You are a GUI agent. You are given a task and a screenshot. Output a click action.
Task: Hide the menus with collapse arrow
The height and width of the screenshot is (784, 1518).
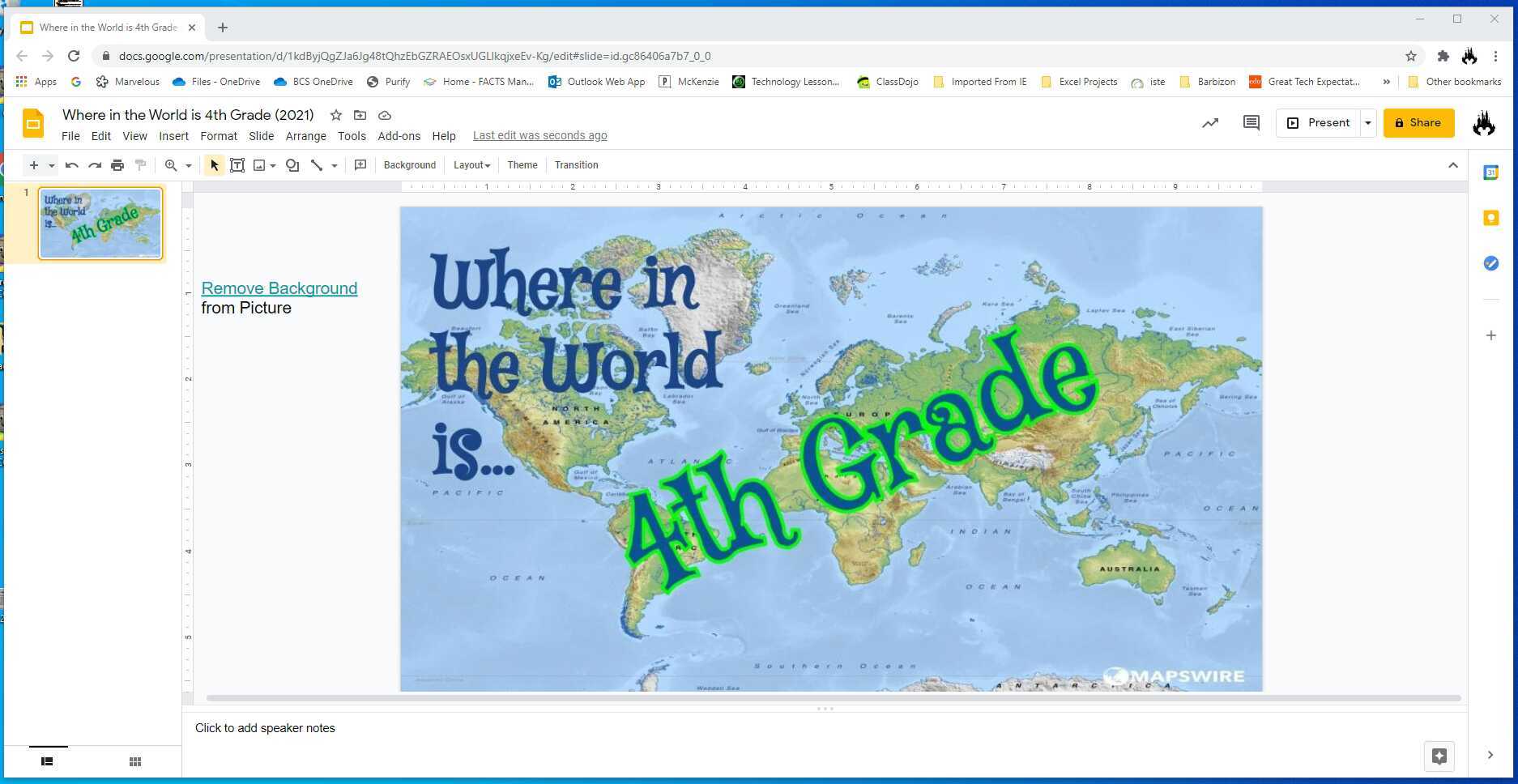(x=1452, y=165)
